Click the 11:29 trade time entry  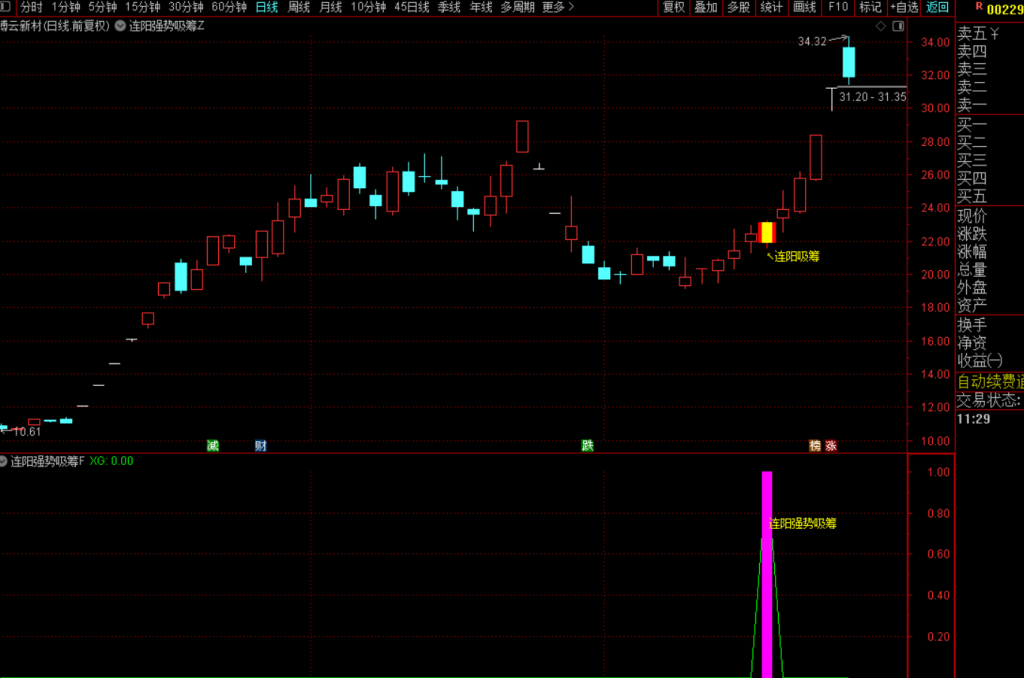tap(974, 419)
